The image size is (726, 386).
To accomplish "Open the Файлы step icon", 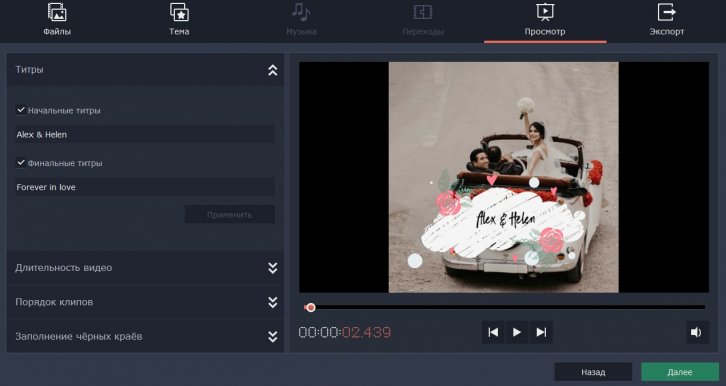I will click(57, 12).
